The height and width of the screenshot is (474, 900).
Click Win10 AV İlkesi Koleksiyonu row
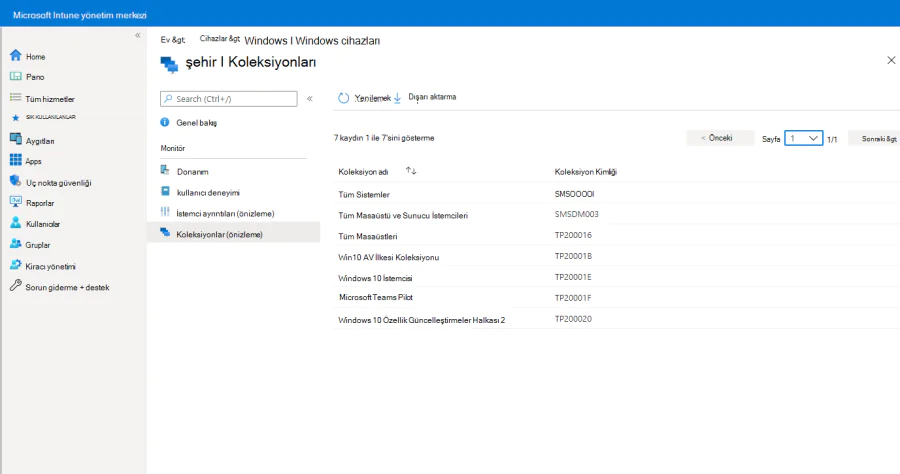pyautogui.click(x=616, y=257)
